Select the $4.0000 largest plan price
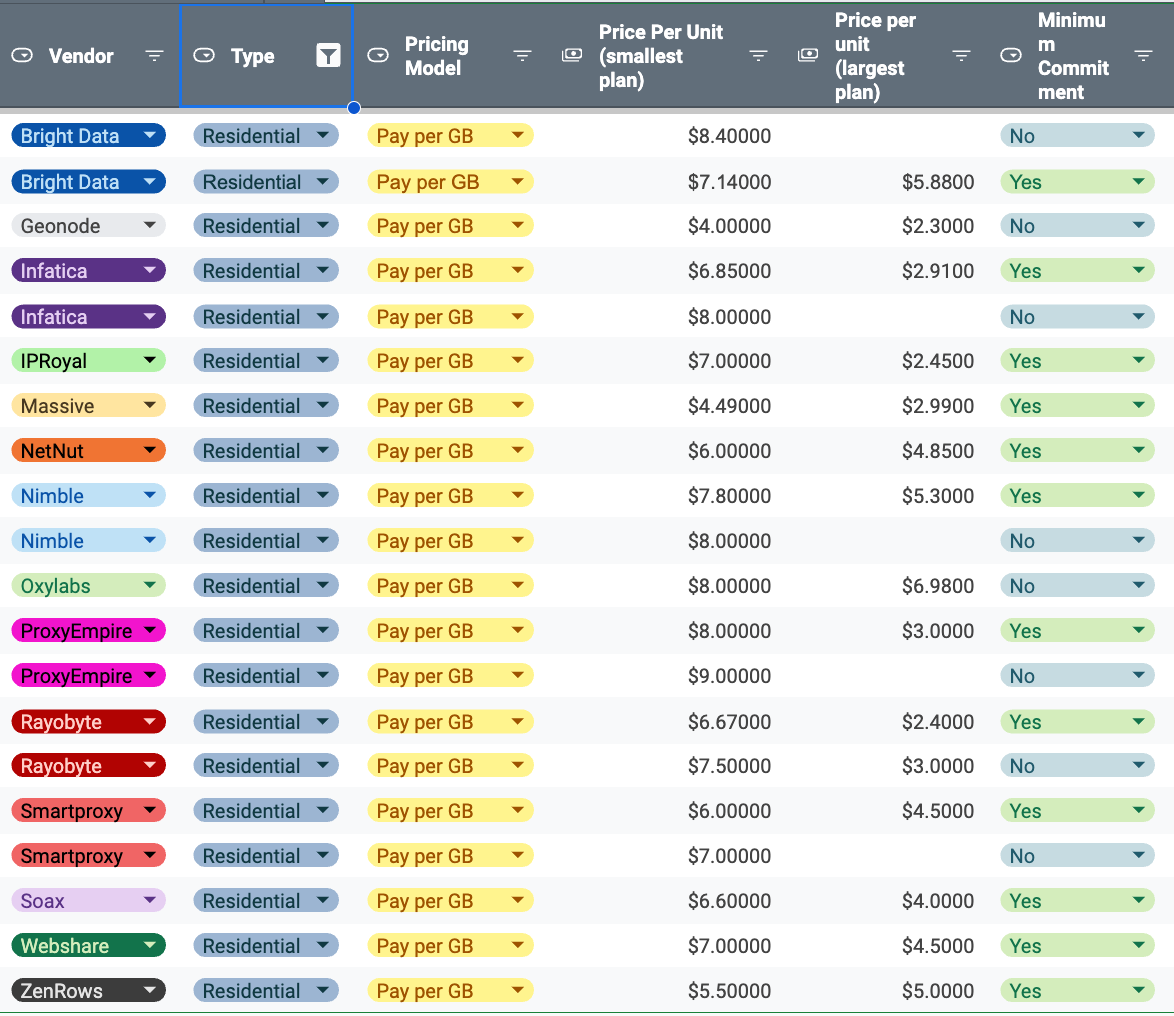Image resolution: width=1174 pixels, height=1016 pixels. tap(937, 901)
